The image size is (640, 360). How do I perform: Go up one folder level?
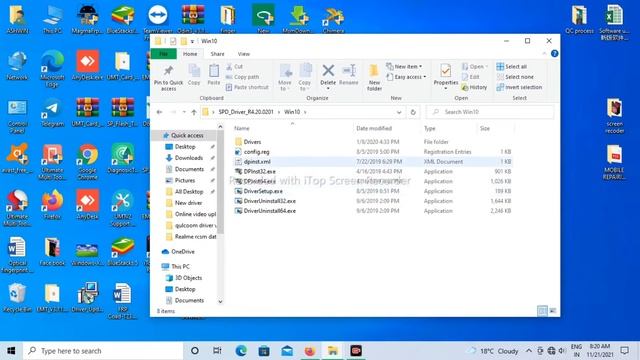[194, 112]
